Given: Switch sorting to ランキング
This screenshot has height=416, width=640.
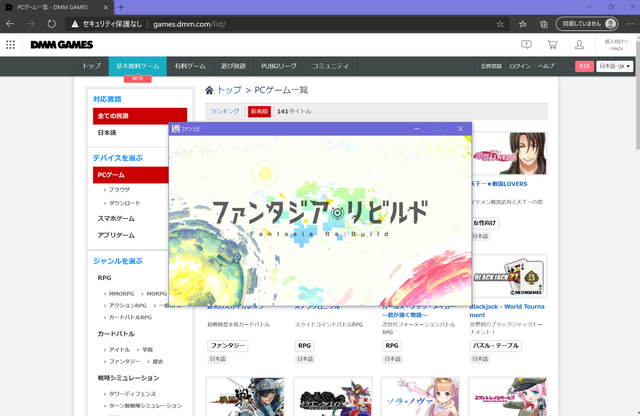Looking at the screenshot, I should [225, 111].
